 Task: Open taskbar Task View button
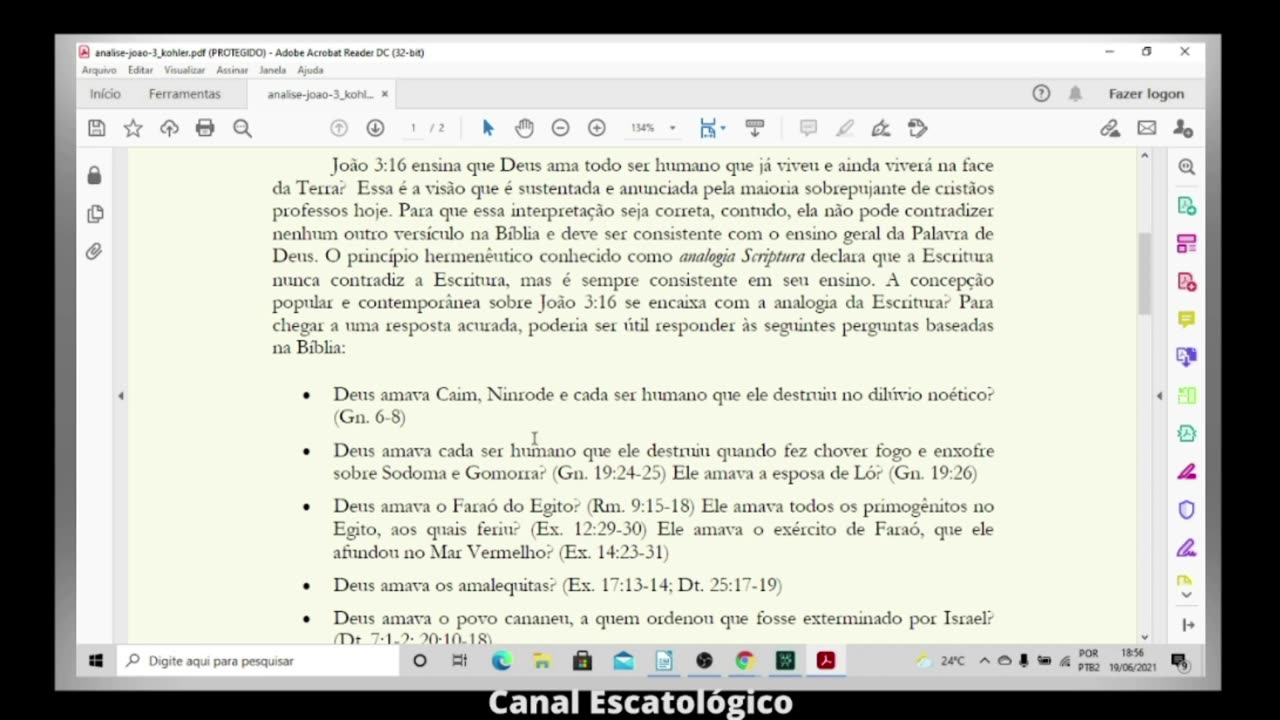(460, 661)
